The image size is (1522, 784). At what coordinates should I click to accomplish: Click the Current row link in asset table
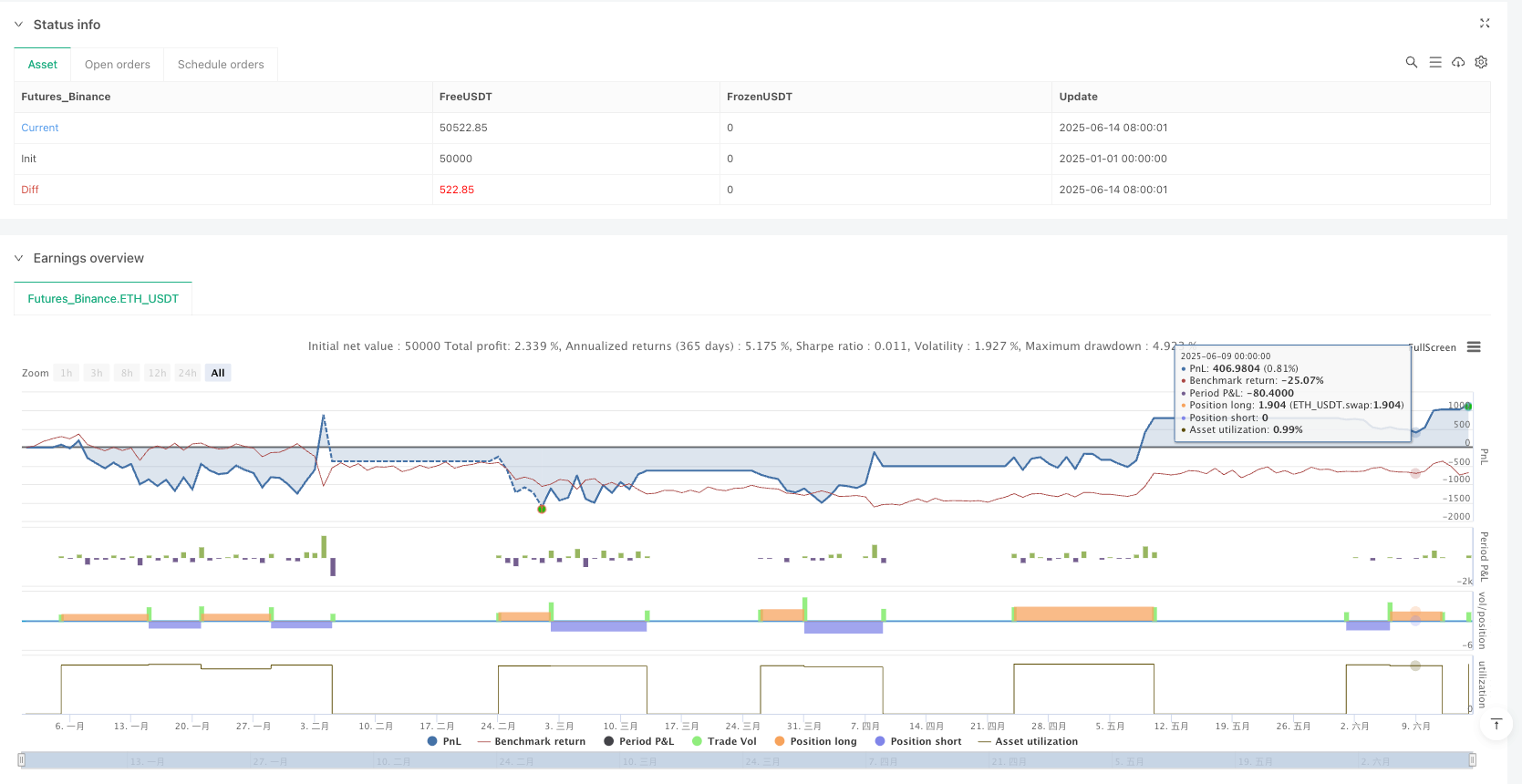coord(40,128)
